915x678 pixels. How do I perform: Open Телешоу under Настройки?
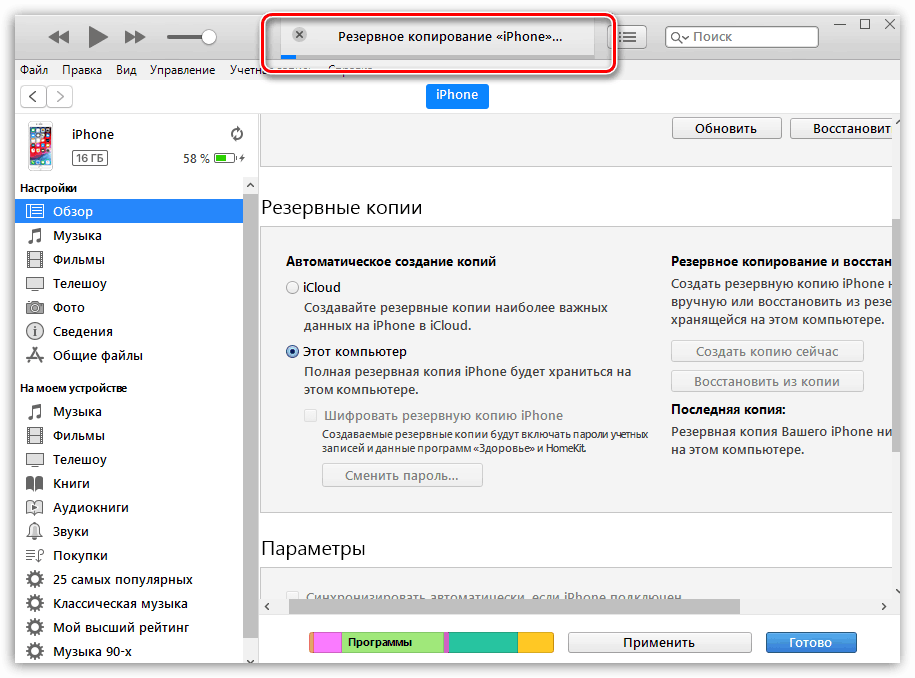(x=129, y=283)
